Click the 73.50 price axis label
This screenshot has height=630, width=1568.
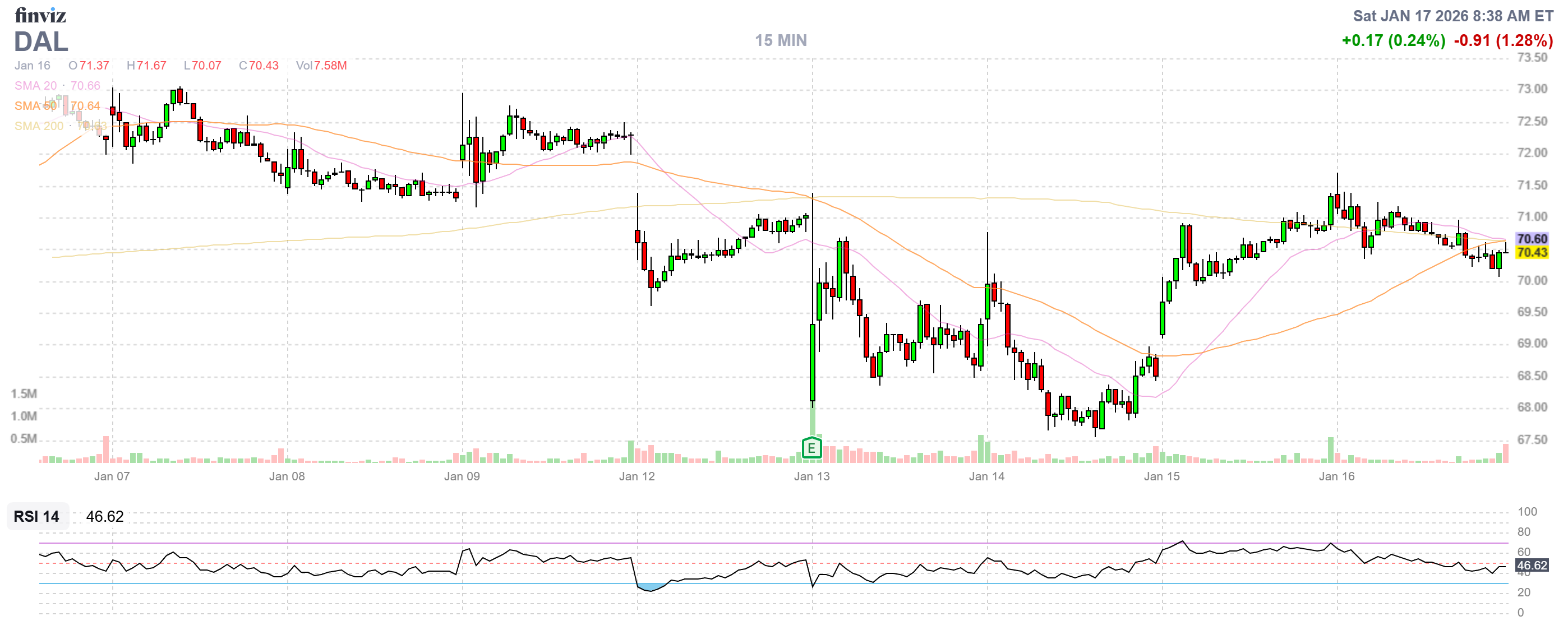1532,58
